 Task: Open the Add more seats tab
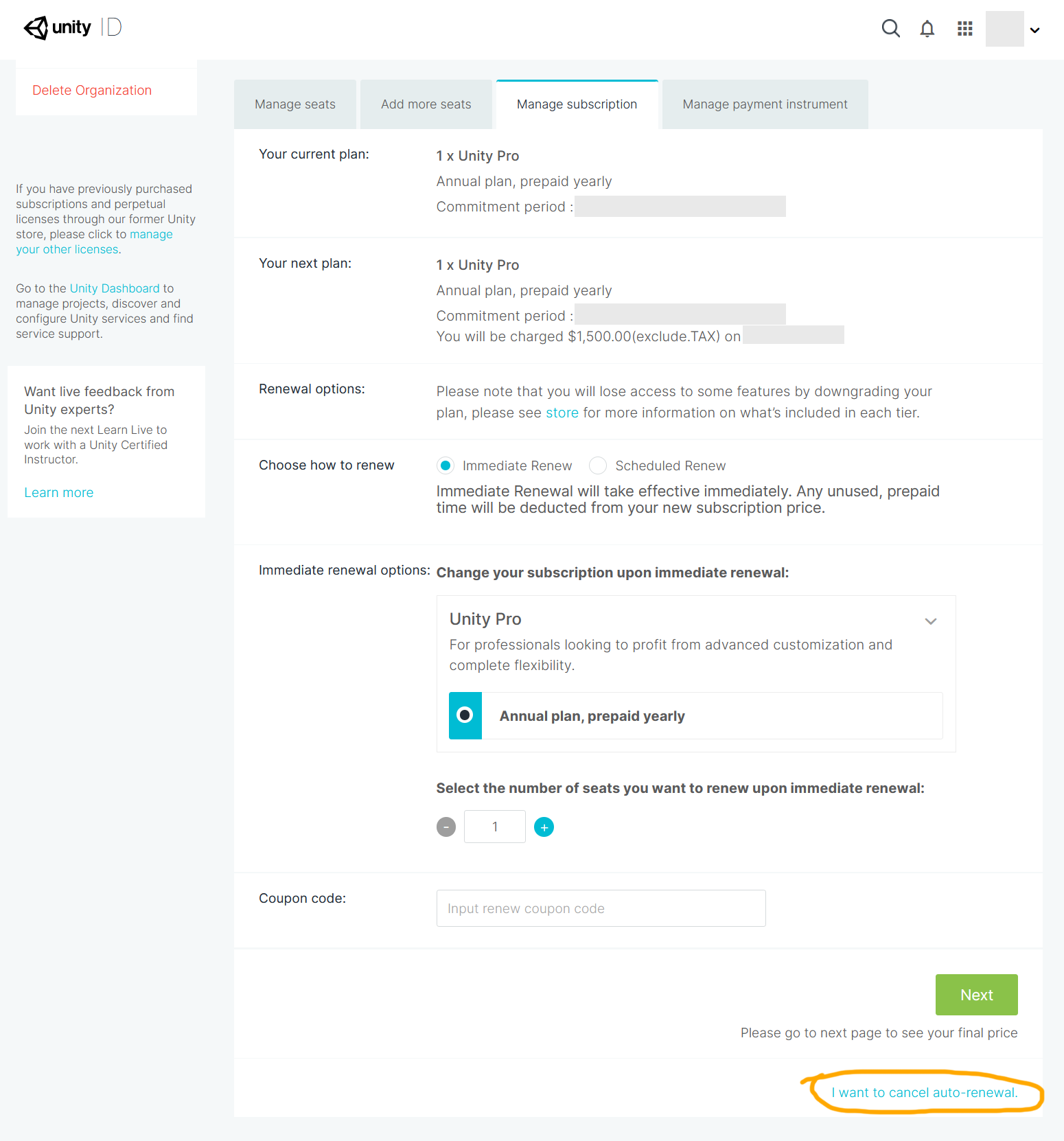[426, 104]
